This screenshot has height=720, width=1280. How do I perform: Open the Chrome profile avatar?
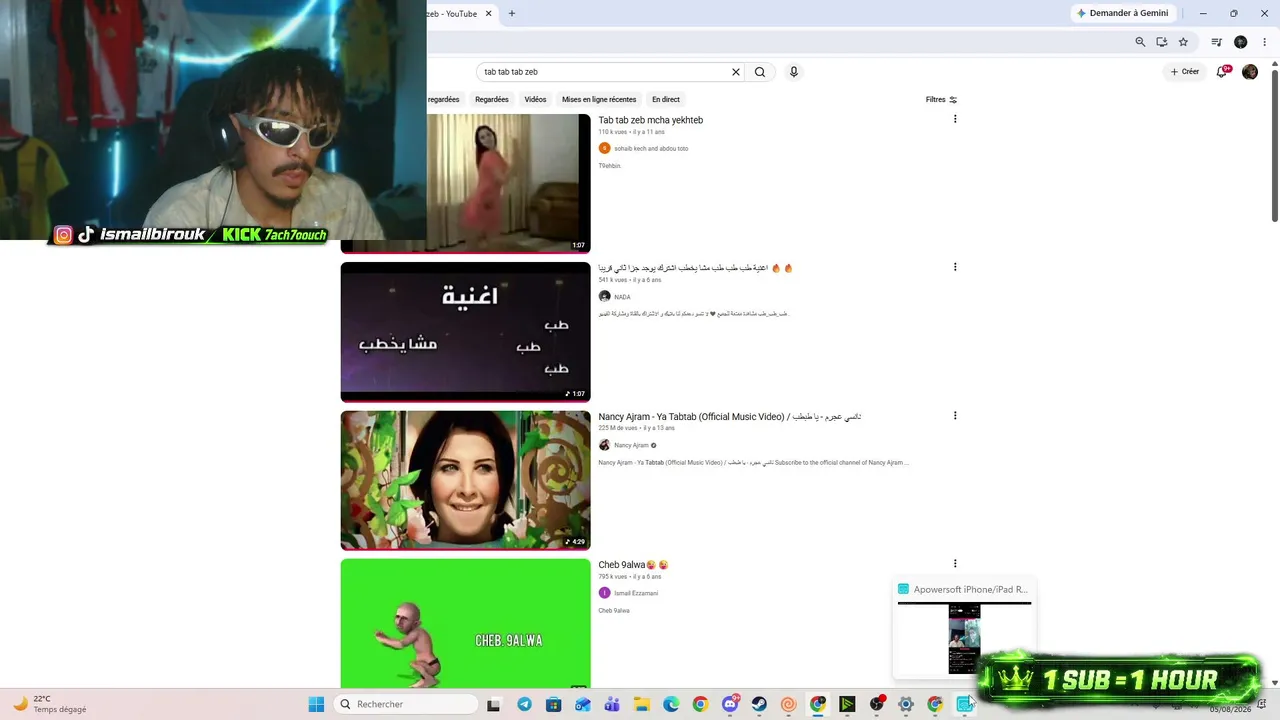point(1241,42)
